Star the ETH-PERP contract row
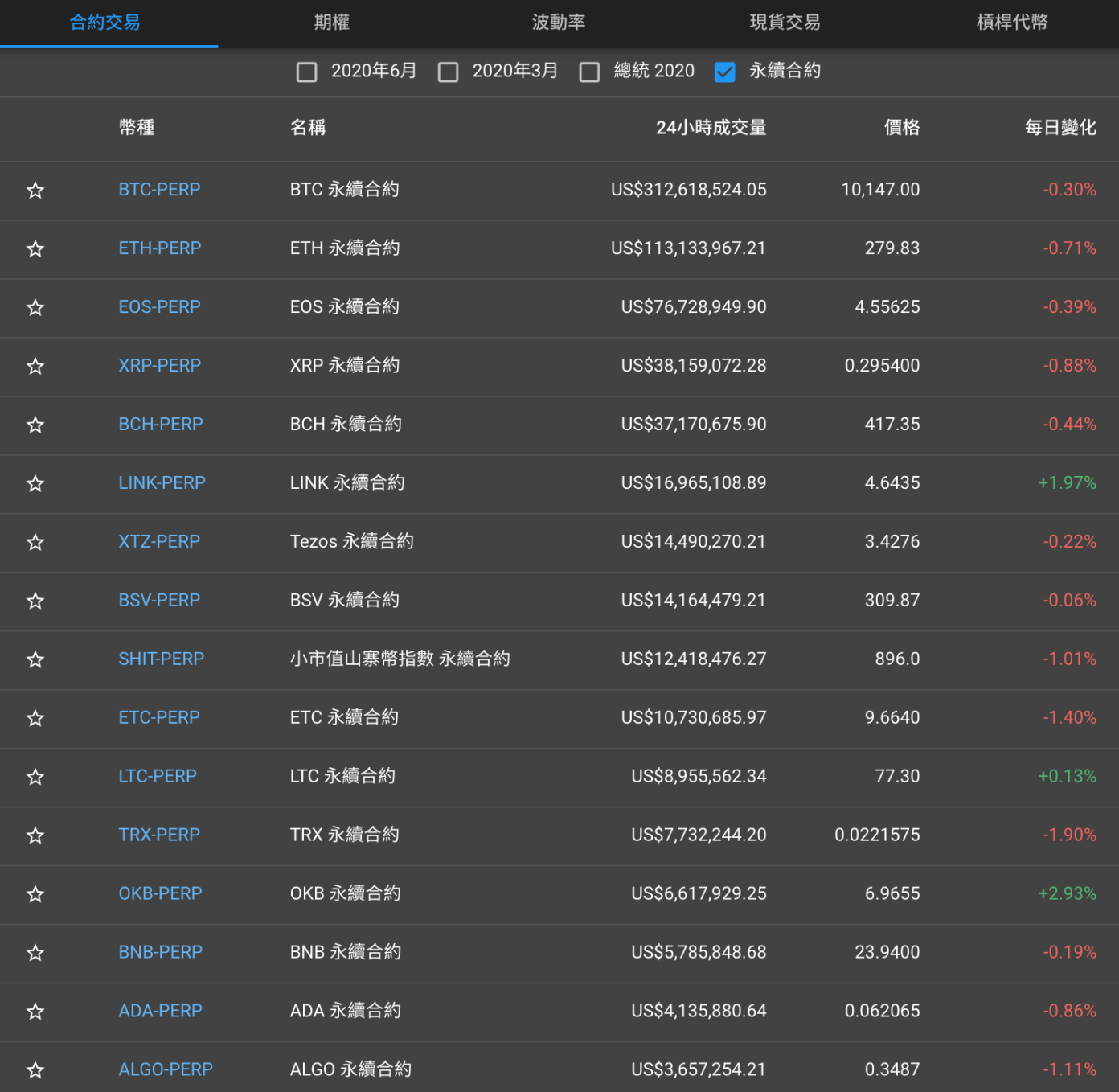Image resolution: width=1119 pixels, height=1092 pixels. coord(35,249)
